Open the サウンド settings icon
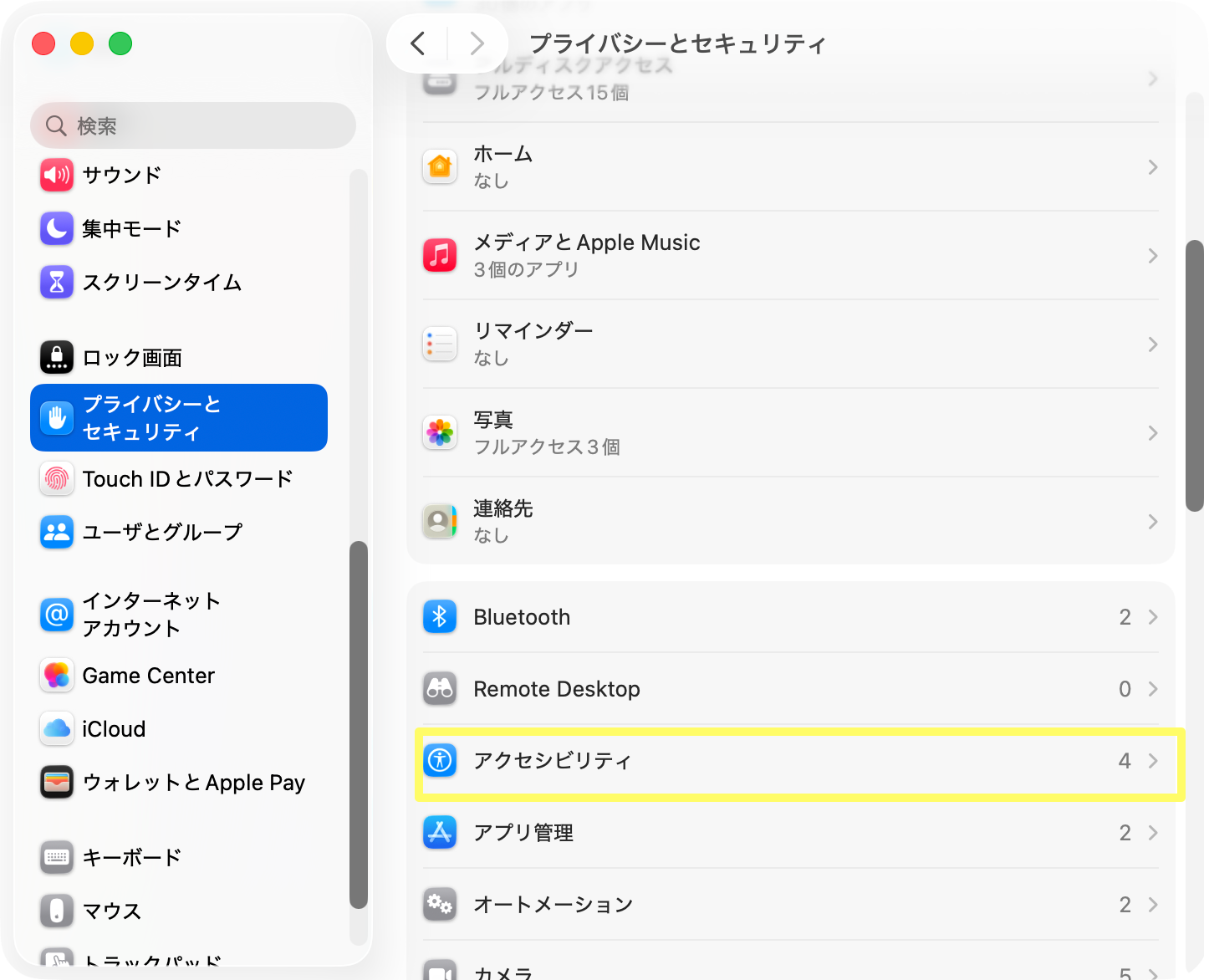This screenshot has height=980, width=1209. click(x=57, y=175)
